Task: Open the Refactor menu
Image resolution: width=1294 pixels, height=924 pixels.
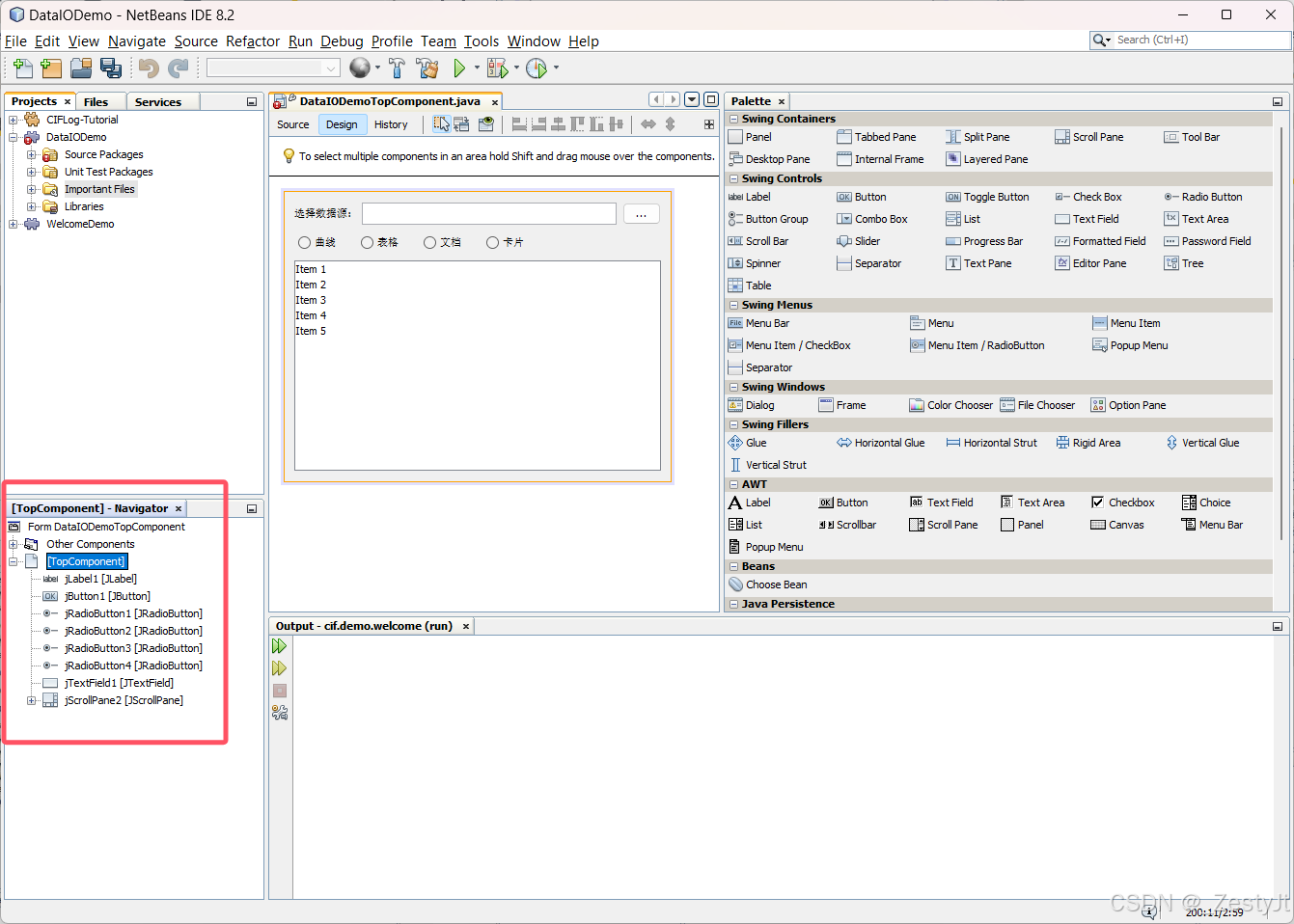Action: 252,41
